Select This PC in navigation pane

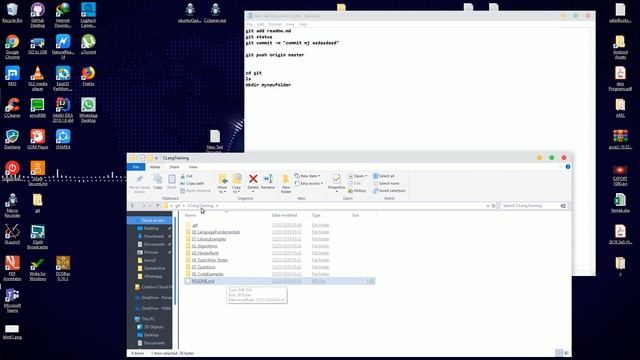[147, 319]
